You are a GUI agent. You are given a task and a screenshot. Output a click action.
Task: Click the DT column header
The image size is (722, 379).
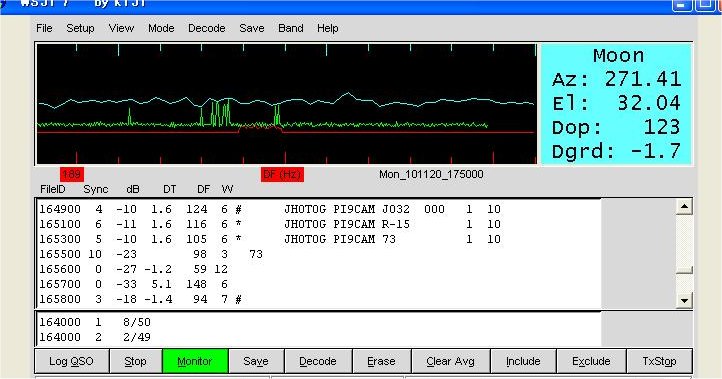pos(169,189)
